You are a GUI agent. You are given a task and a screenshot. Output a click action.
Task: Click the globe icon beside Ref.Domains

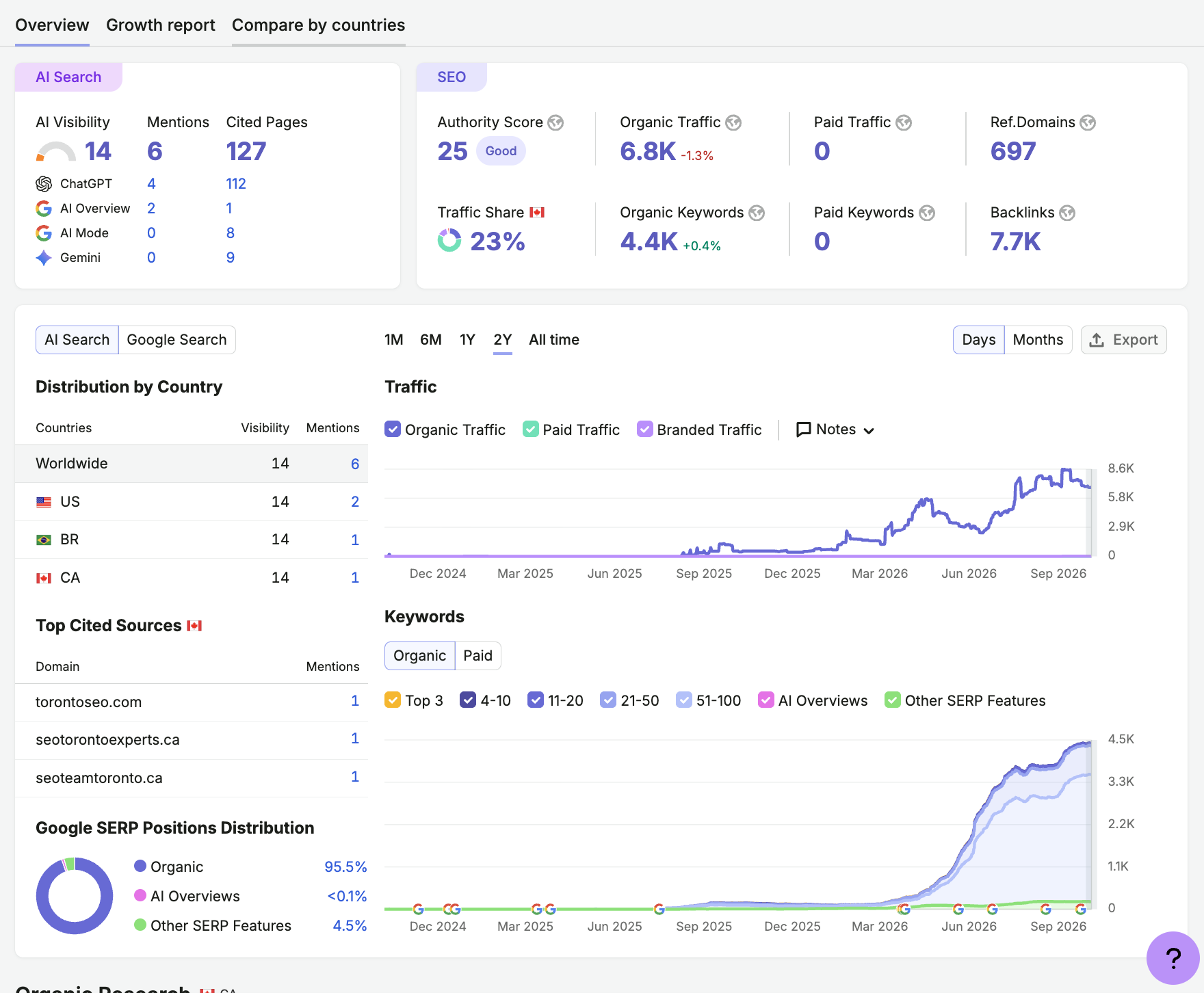click(1088, 122)
